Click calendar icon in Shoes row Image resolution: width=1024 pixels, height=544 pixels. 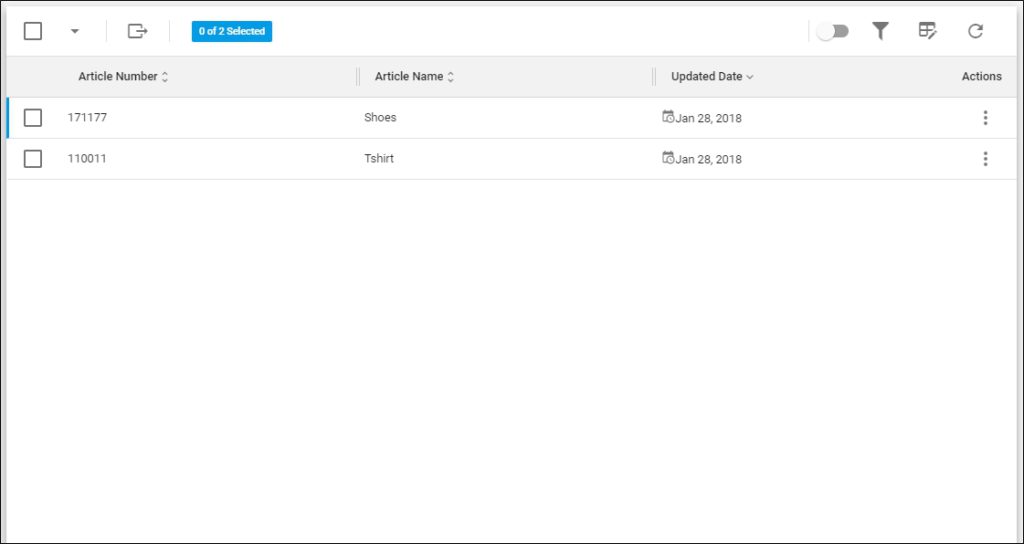tap(668, 117)
